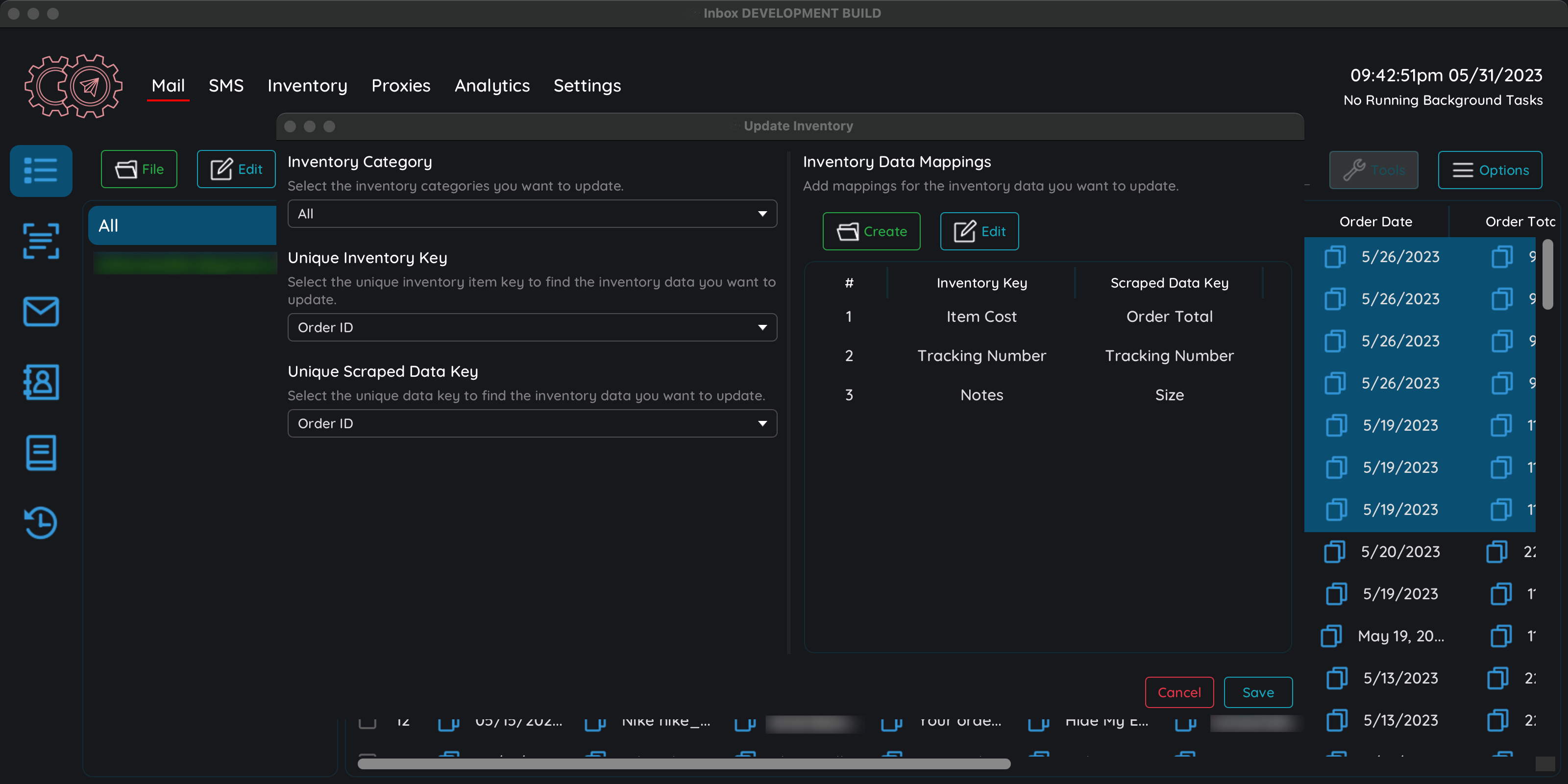Image resolution: width=1568 pixels, height=784 pixels.
Task: Switch to the Analytics tab
Action: click(492, 86)
